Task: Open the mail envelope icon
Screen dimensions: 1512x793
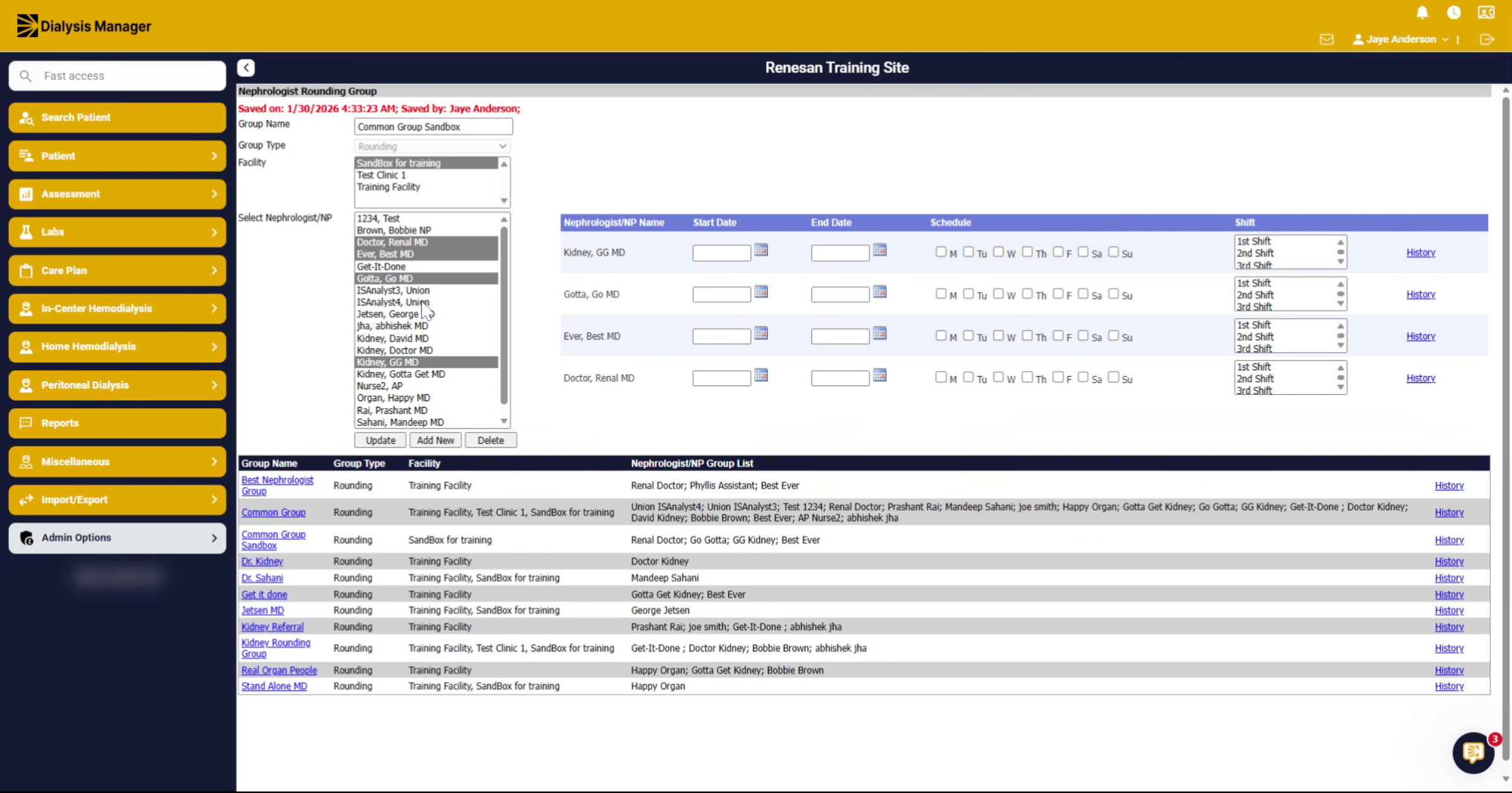Action: tap(1326, 39)
